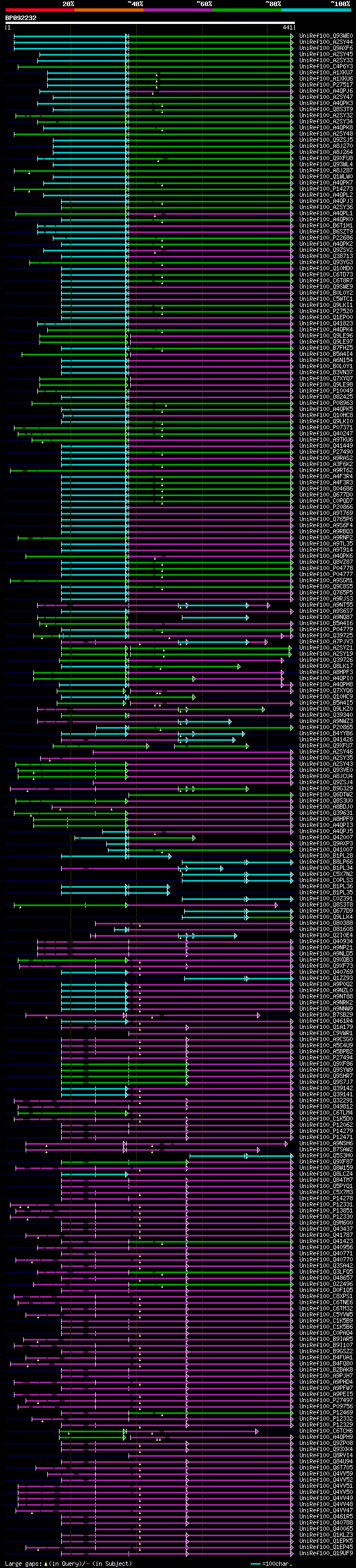Screen dimensions: 356x1568
Task: Select label UniRef100_P10049
Action: pyautogui.click(x=325, y=391)
